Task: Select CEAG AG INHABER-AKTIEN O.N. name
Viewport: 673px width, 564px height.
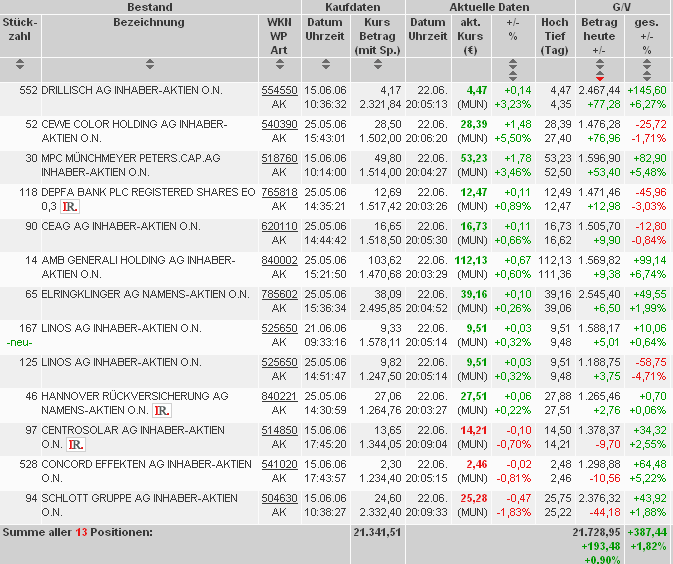Action: 121,226
